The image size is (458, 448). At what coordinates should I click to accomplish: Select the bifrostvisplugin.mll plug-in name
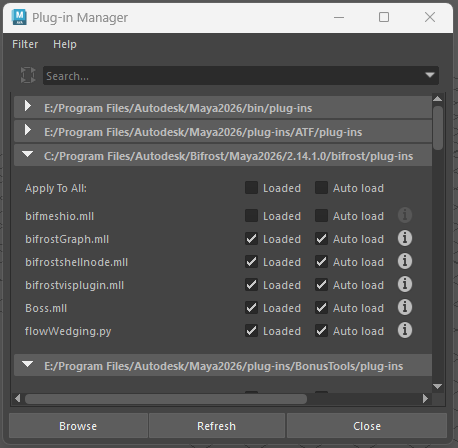74,285
